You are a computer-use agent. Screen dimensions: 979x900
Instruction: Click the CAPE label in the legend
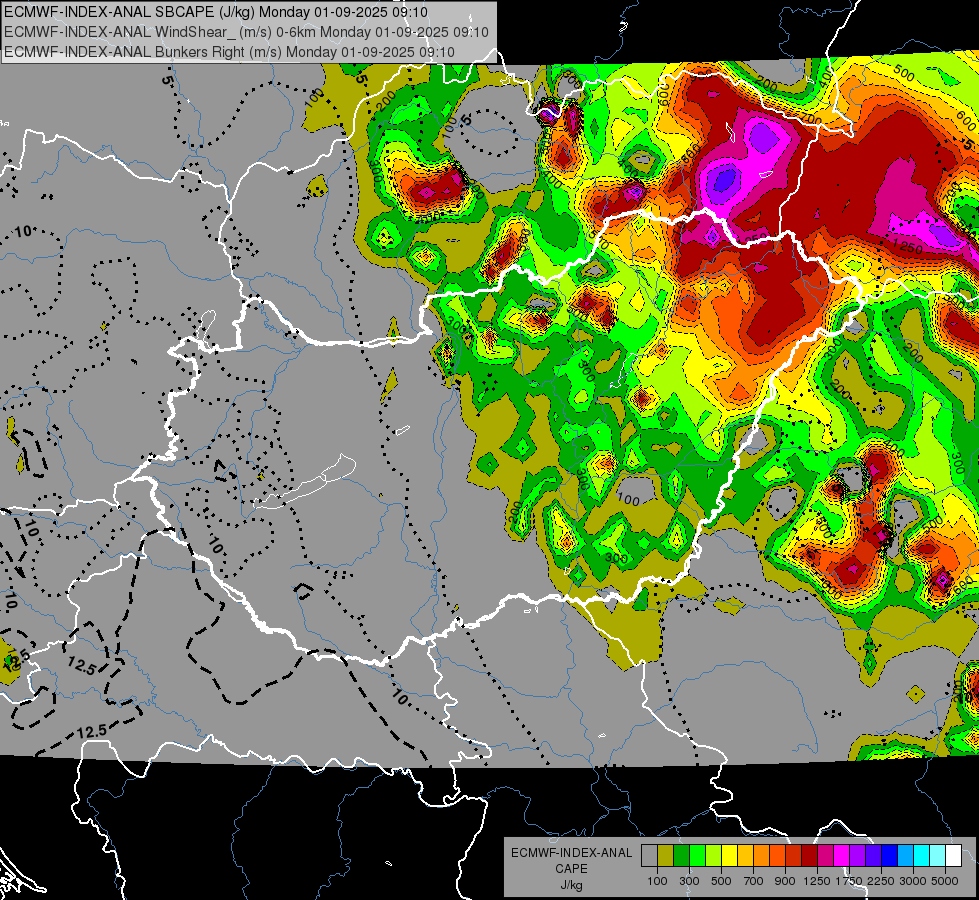coord(571,868)
